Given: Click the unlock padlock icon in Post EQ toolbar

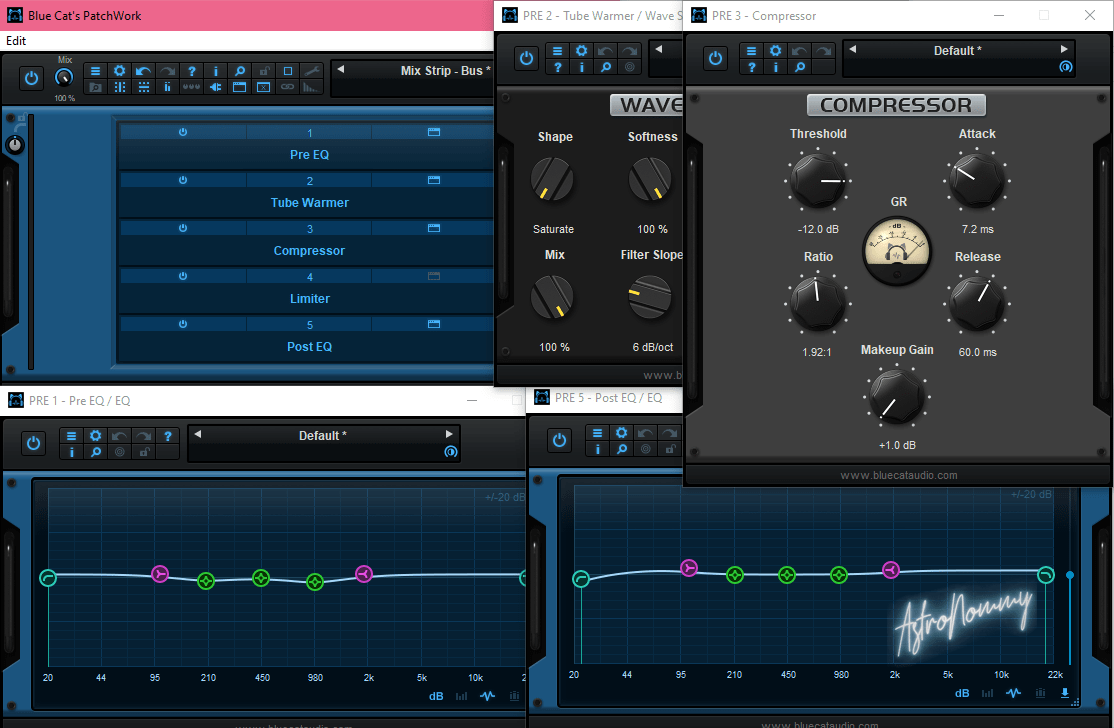Looking at the screenshot, I should click(670, 449).
